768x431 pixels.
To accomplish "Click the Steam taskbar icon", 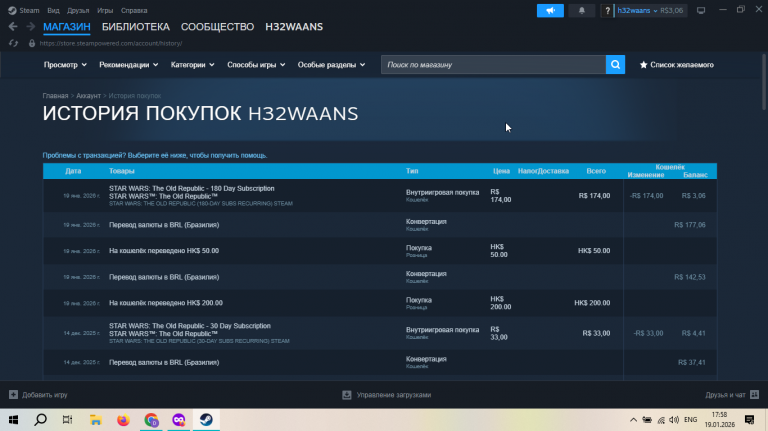I will pyautogui.click(x=206, y=420).
